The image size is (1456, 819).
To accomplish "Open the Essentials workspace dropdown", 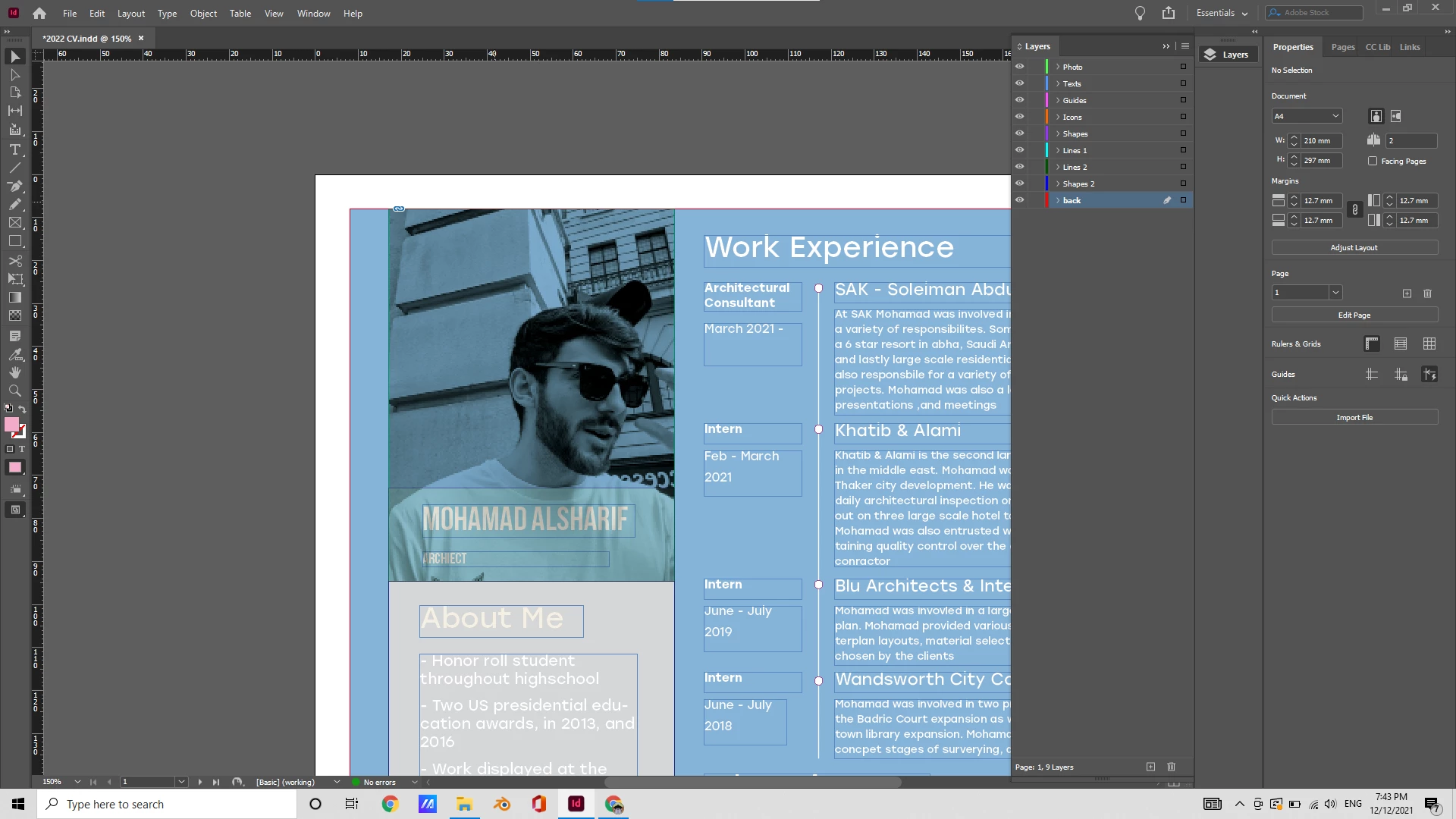I will (x=1222, y=13).
